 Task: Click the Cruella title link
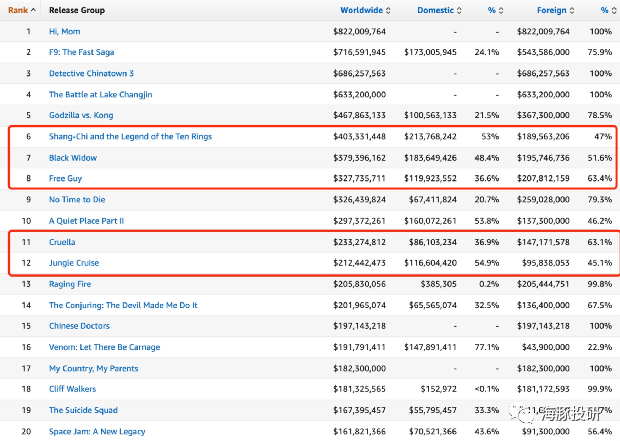point(64,242)
